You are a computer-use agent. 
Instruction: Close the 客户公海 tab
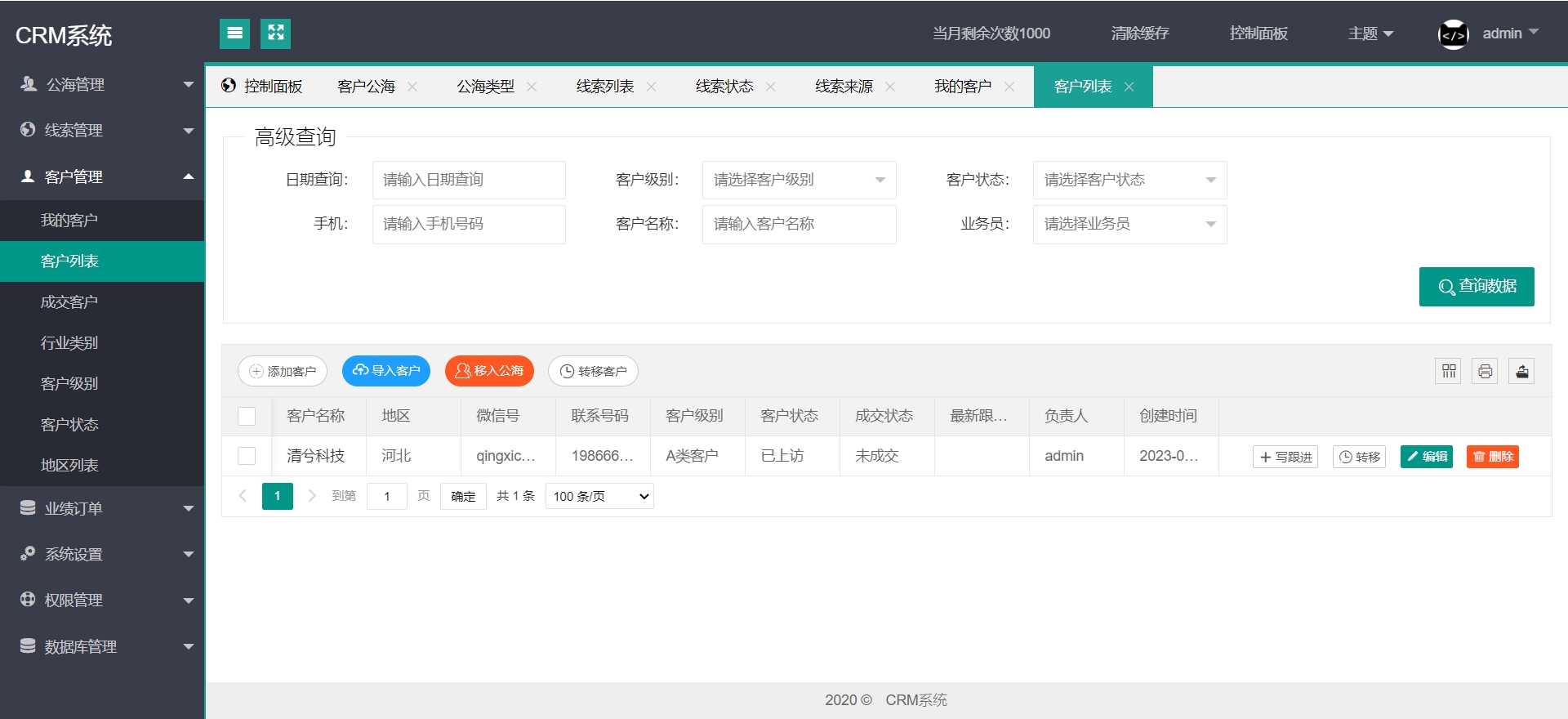(412, 87)
